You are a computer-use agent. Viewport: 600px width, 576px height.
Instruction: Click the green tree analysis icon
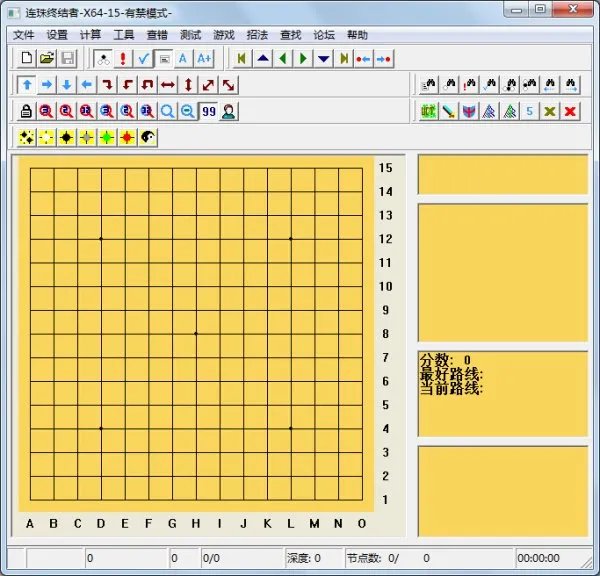pyautogui.click(x=509, y=111)
